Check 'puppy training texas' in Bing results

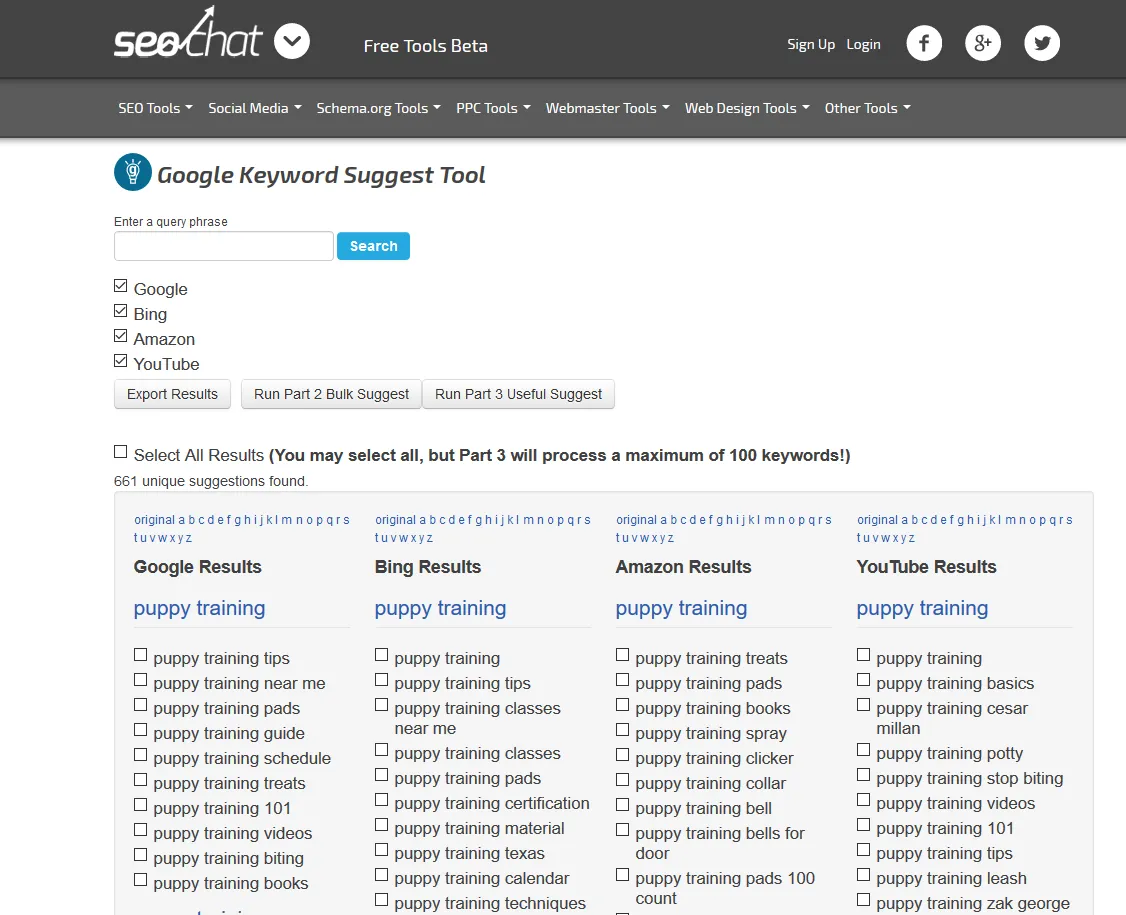381,850
